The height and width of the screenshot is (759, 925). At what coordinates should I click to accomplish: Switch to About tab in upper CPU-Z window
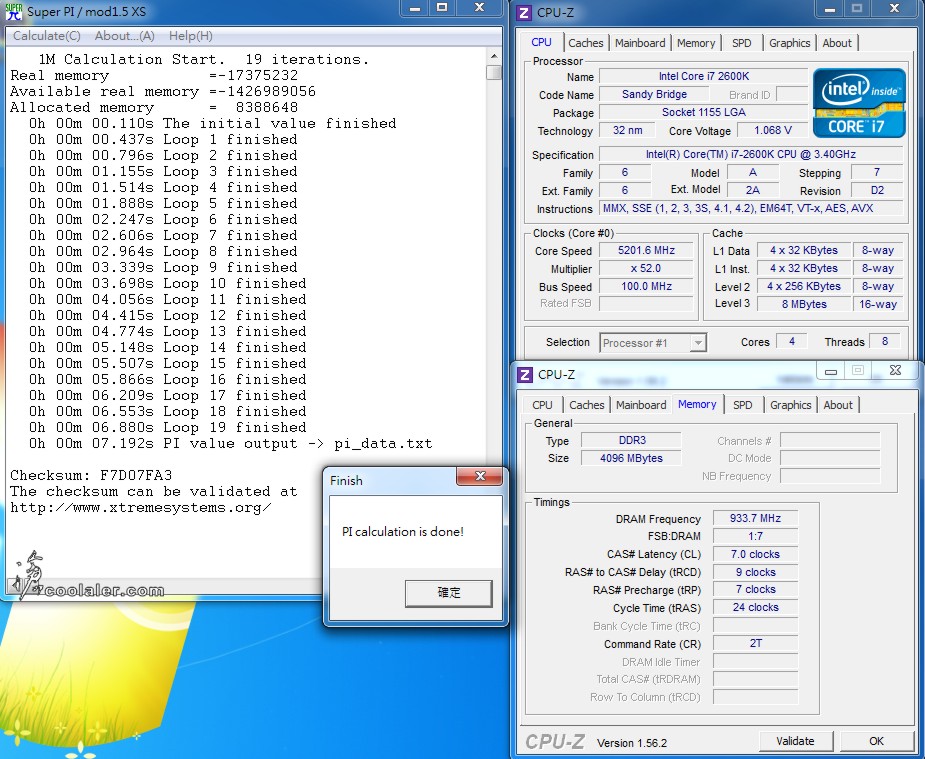[x=837, y=43]
